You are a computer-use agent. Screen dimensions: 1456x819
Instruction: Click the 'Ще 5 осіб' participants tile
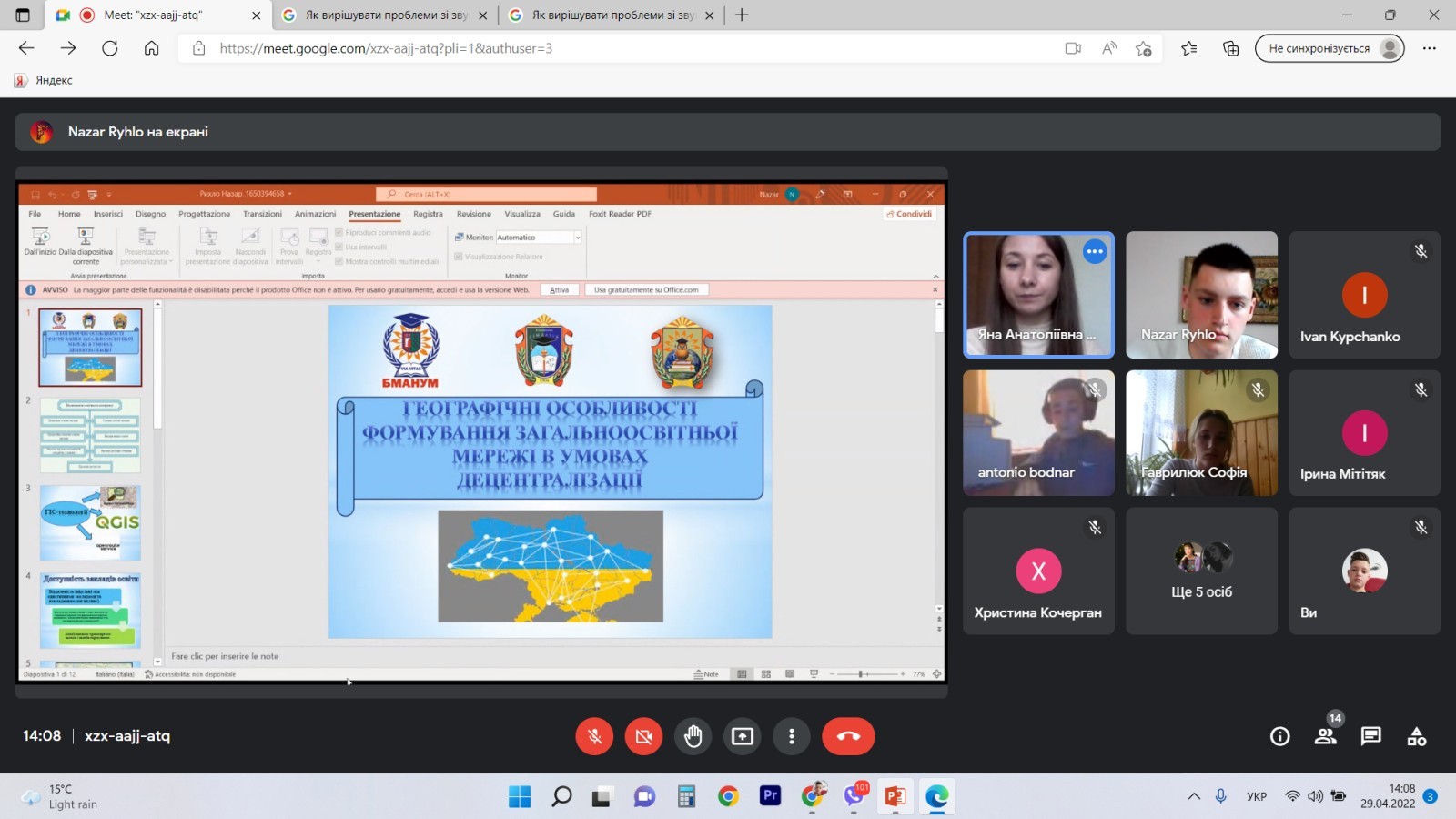(1201, 571)
